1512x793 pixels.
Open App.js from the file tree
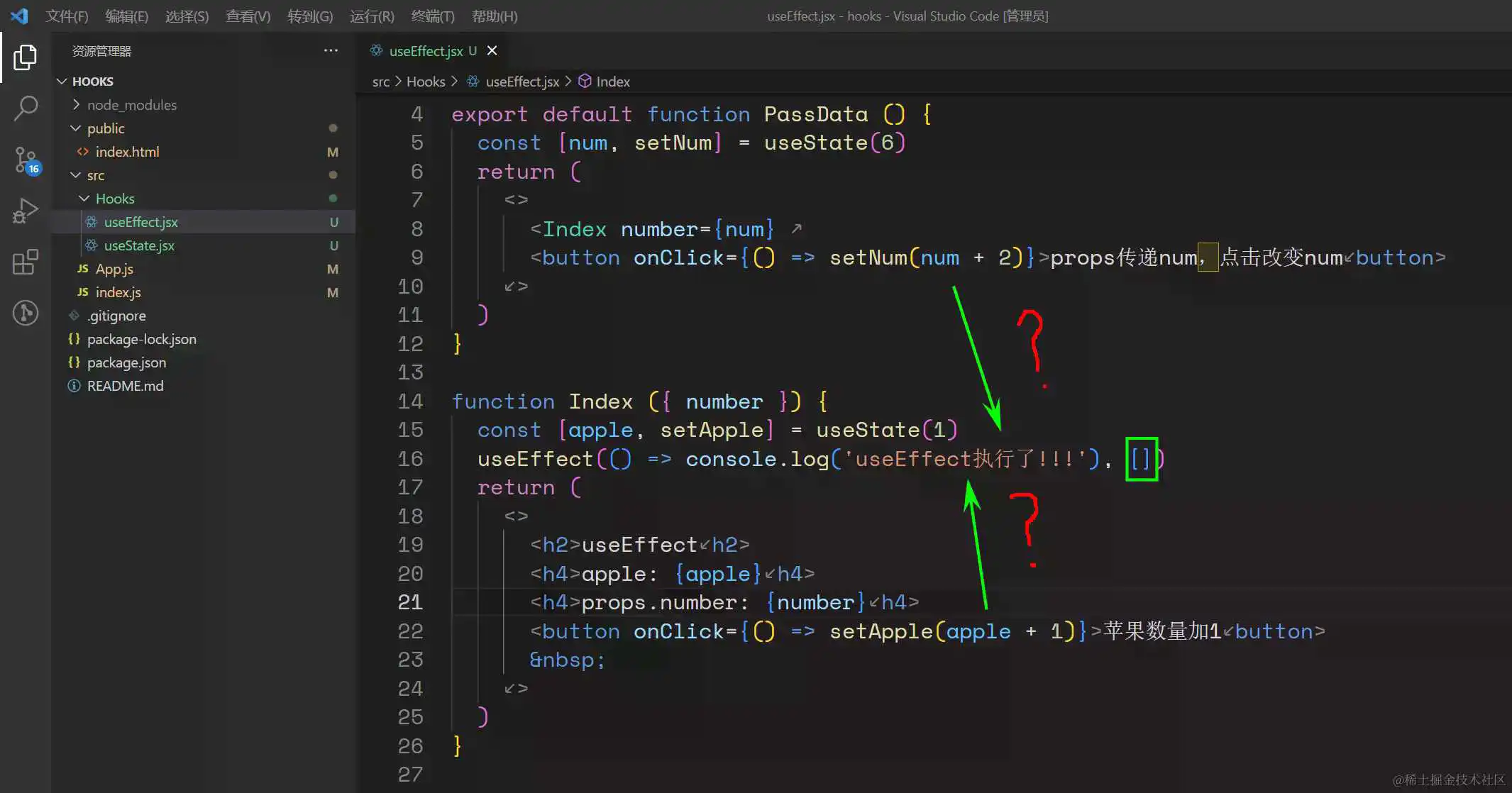[114, 269]
